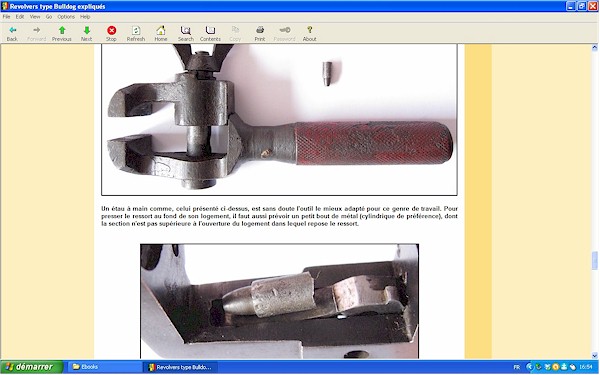Return to Home using the house icon
The image size is (600, 375).
coord(161,33)
